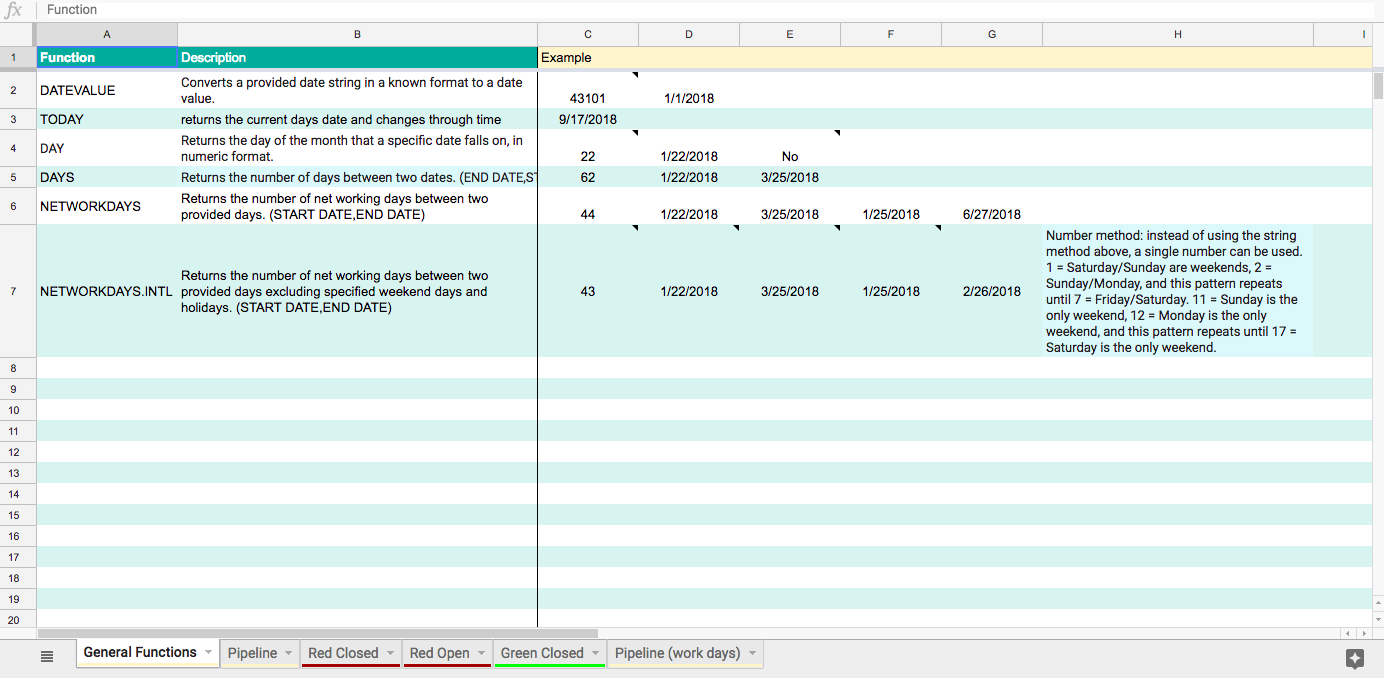Open the Red Open tab dropdown arrow
The height and width of the screenshot is (678, 1384).
point(480,653)
